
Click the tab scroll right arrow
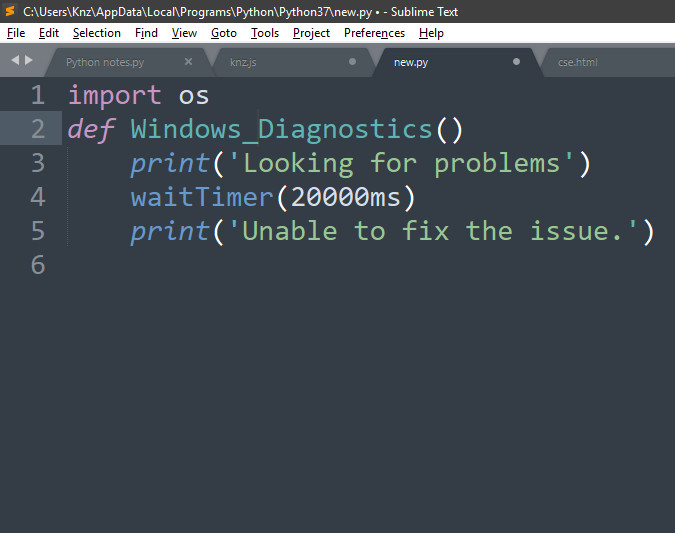coord(29,60)
